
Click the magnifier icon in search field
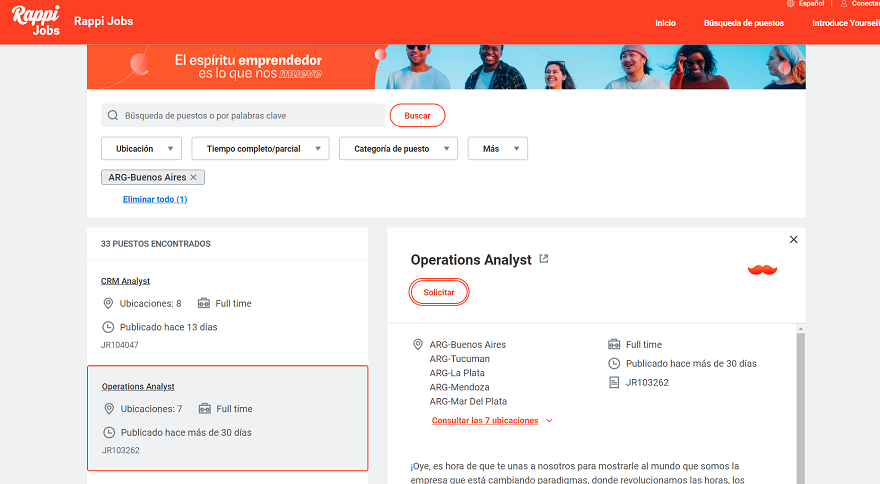click(x=113, y=115)
